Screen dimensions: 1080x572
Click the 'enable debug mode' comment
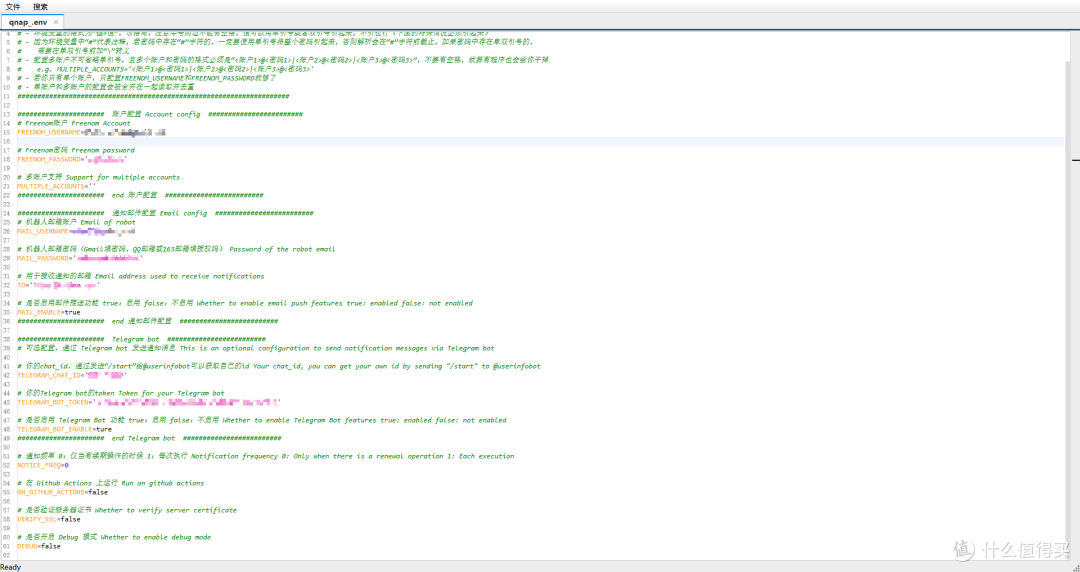click(114, 537)
